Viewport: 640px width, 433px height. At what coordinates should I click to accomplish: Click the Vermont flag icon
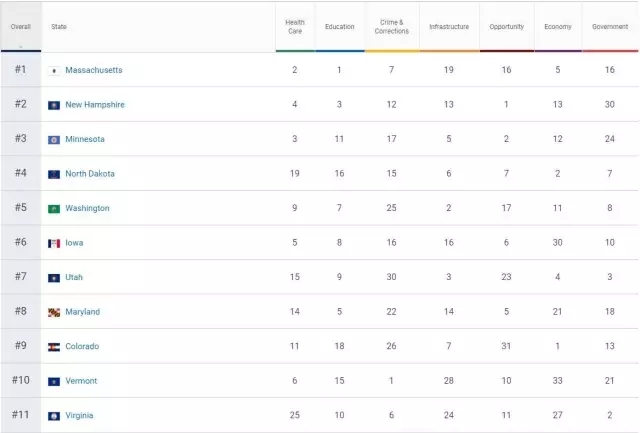(54, 381)
